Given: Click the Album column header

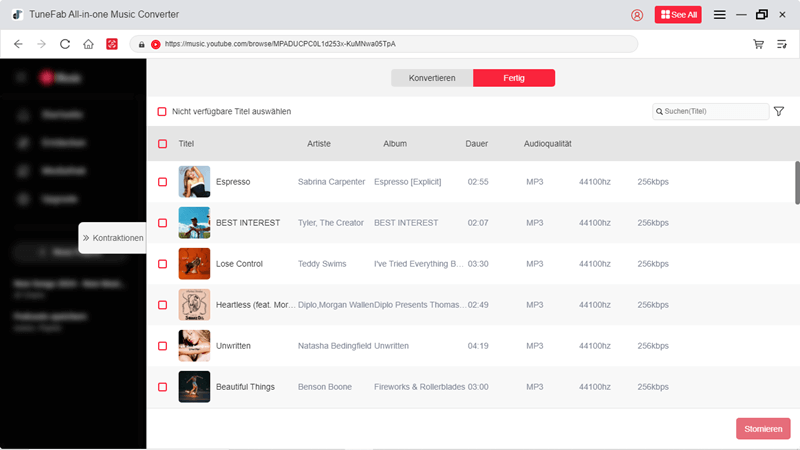Looking at the screenshot, I should 395,144.
